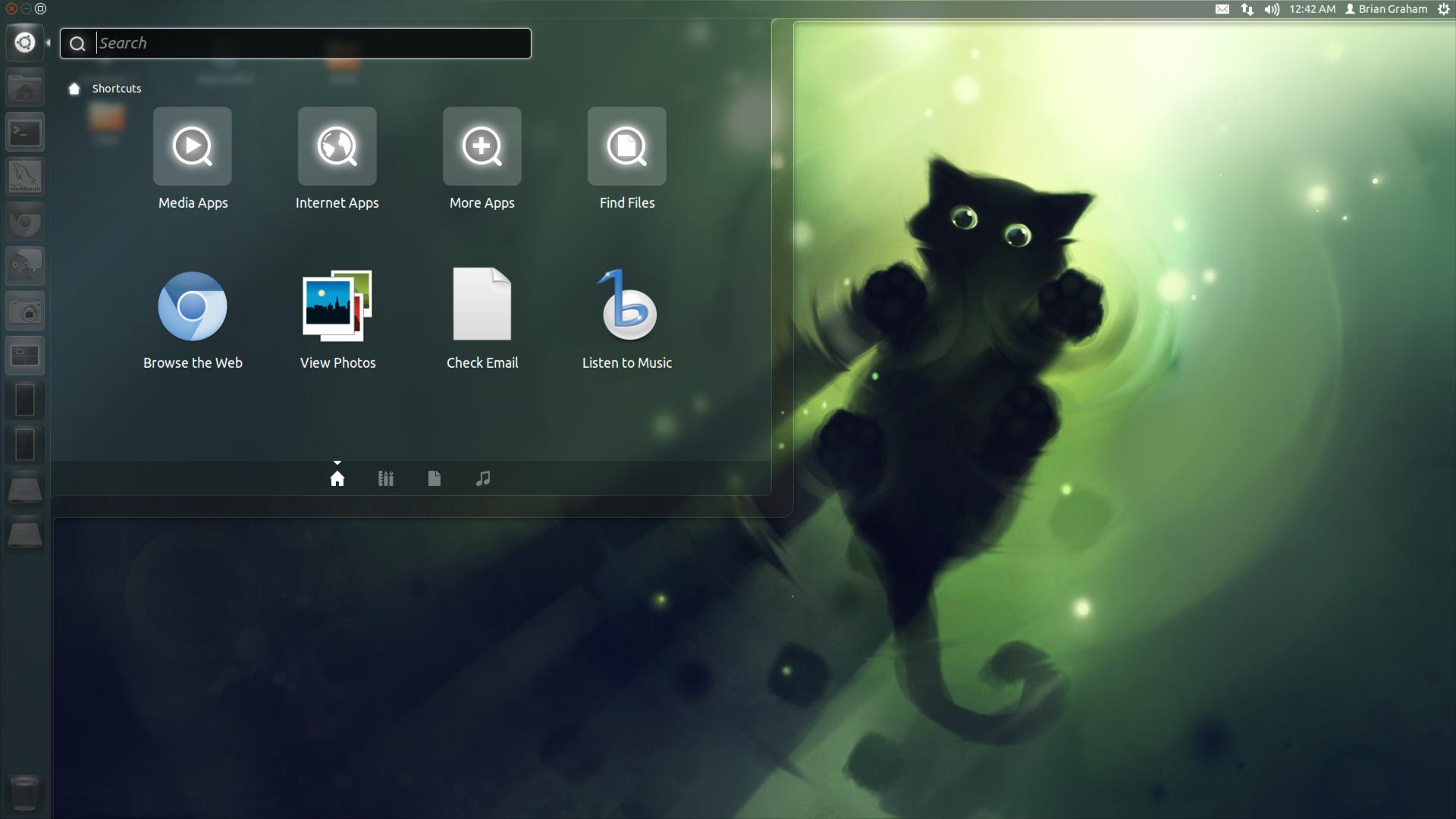Open the Brian Graham user menu
Screen dimensions: 1456x819
tap(1386, 9)
